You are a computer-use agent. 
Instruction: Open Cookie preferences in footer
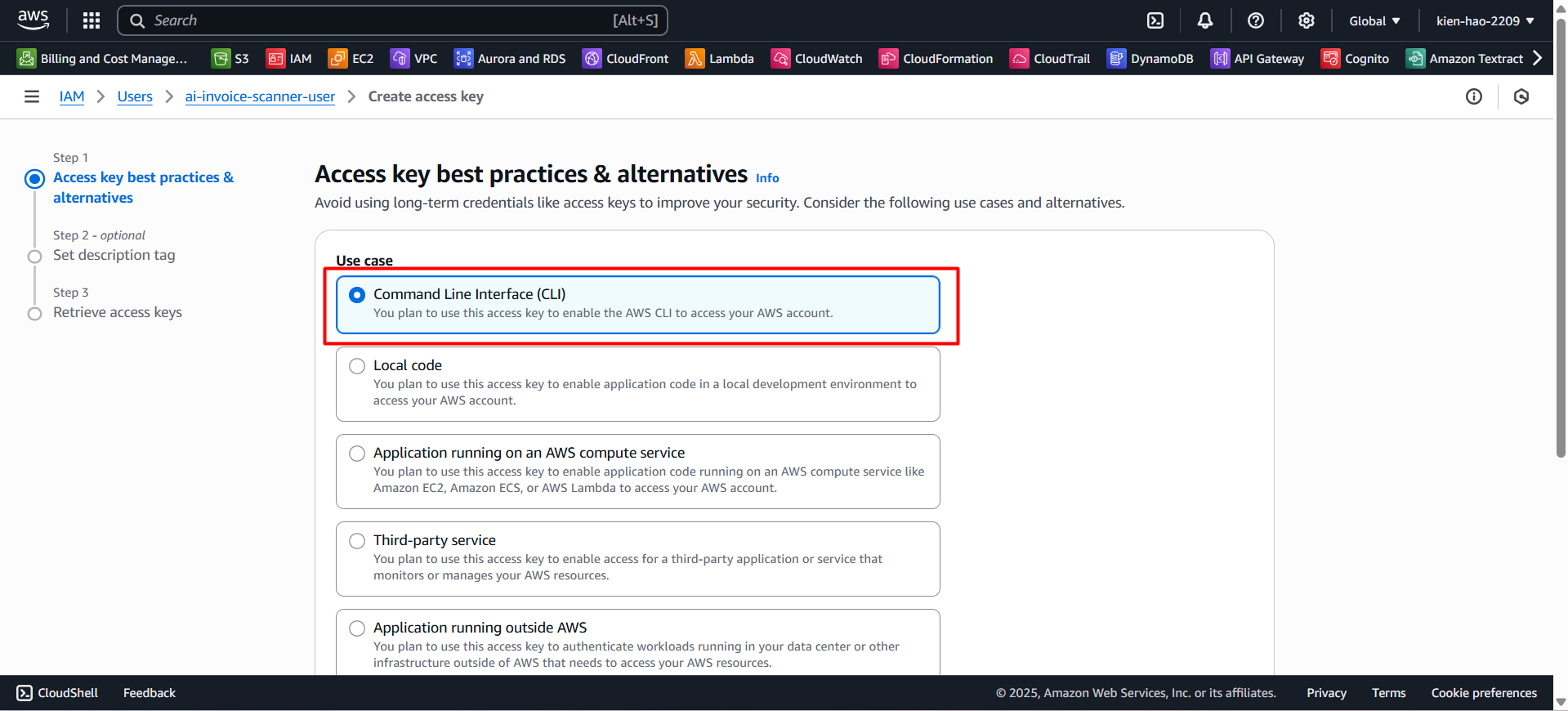click(x=1484, y=693)
